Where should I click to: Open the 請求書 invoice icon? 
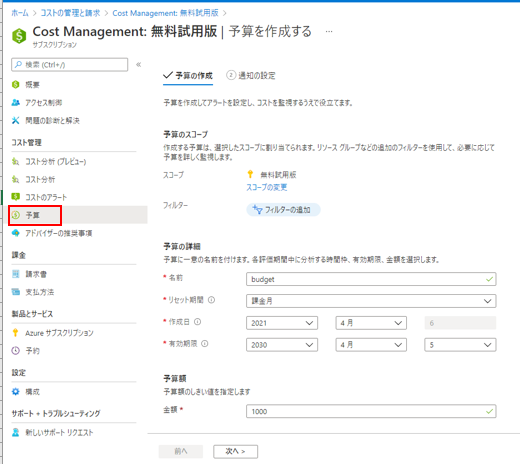[16, 274]
